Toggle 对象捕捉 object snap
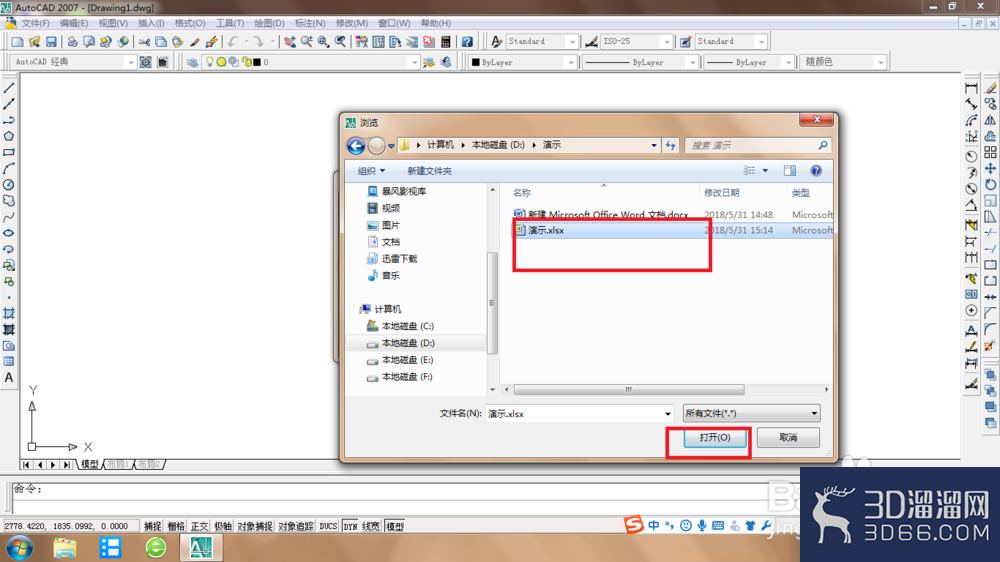Screen dimensions: 1000x562 tap(255, 526)
